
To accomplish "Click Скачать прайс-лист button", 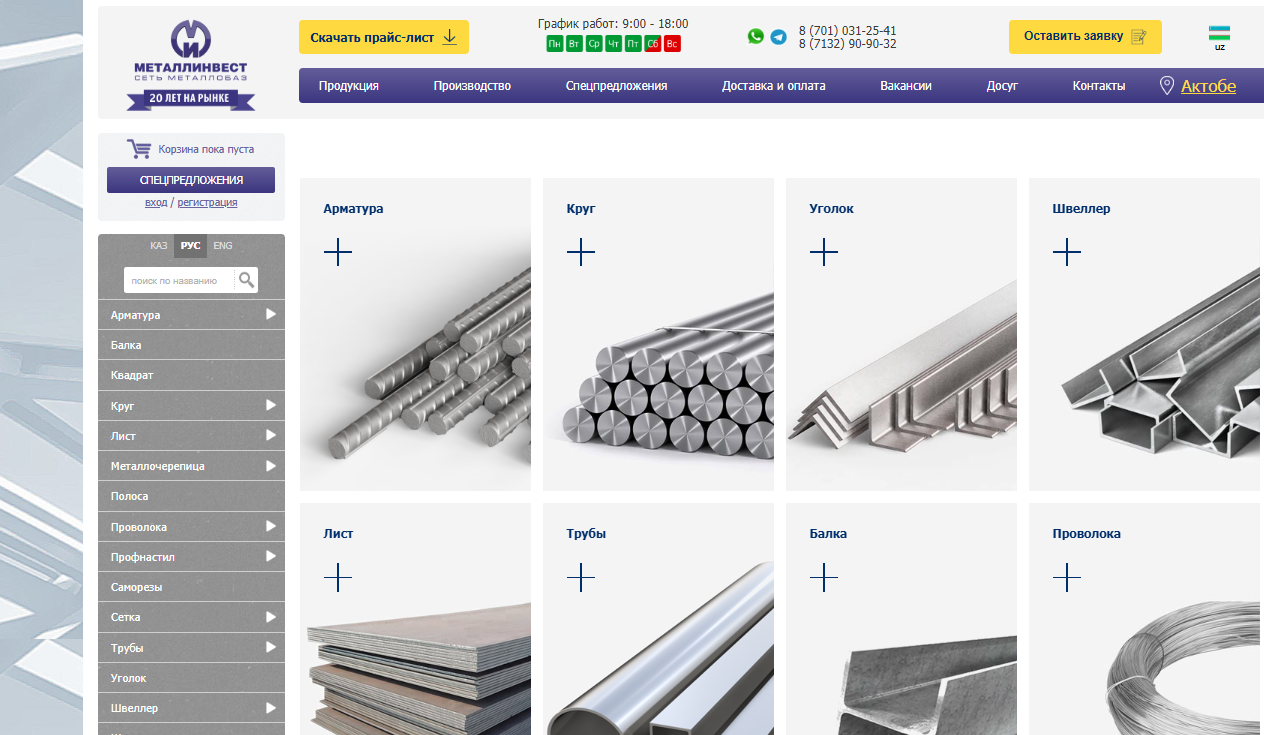I will tap(384, 37).
